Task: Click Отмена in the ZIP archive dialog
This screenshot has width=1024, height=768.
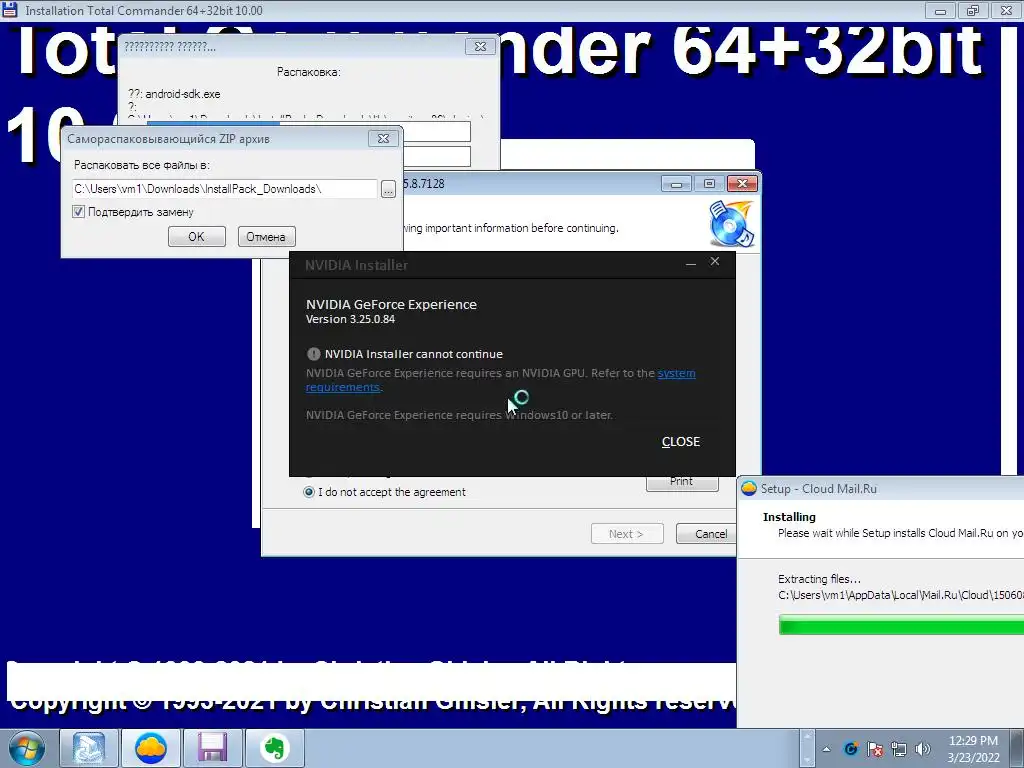Action: coord(266,236)
